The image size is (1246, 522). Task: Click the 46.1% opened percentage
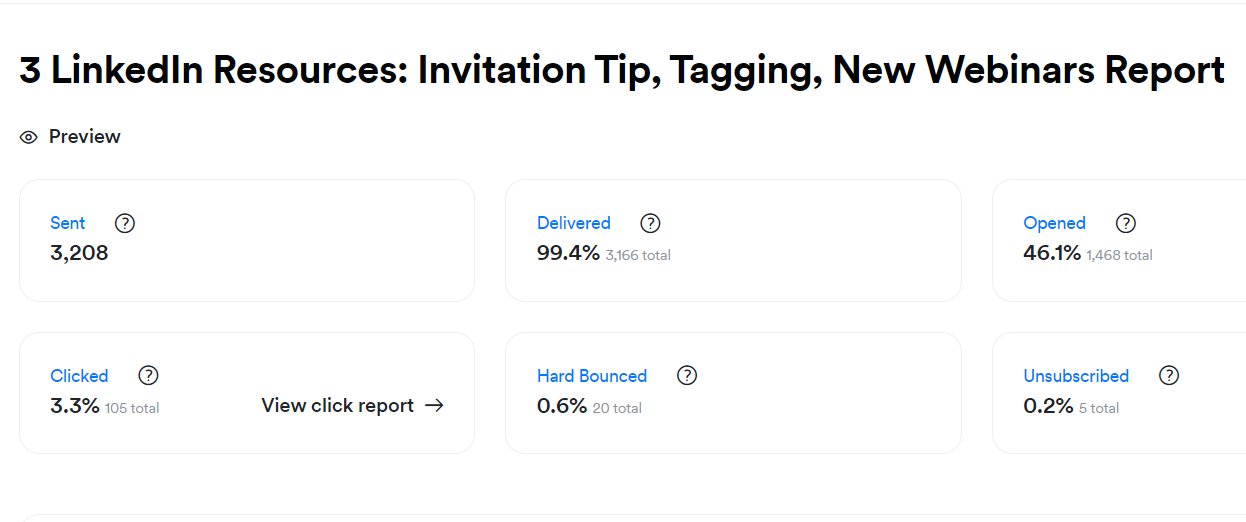pos(1052,254)
